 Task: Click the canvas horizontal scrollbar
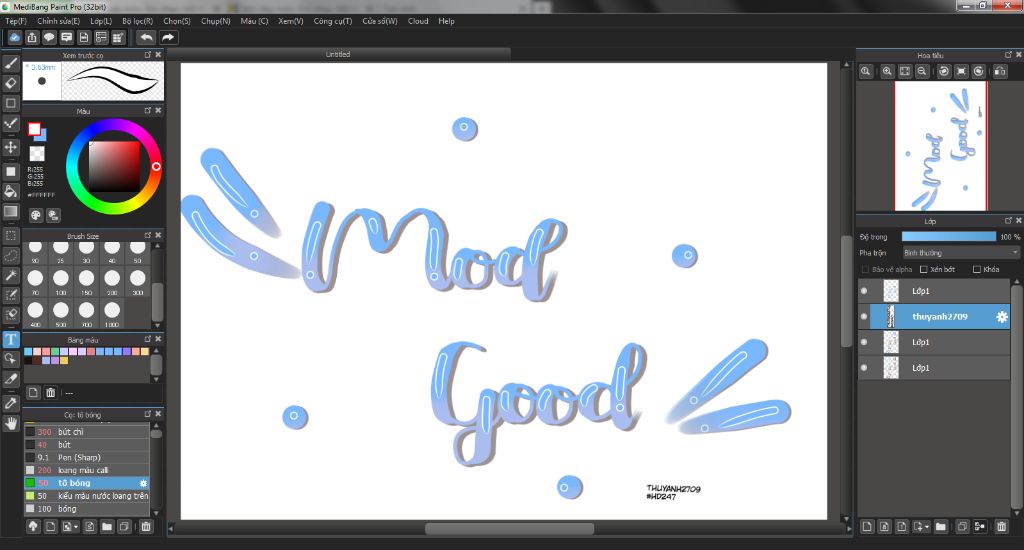click(x=509, y=528)
